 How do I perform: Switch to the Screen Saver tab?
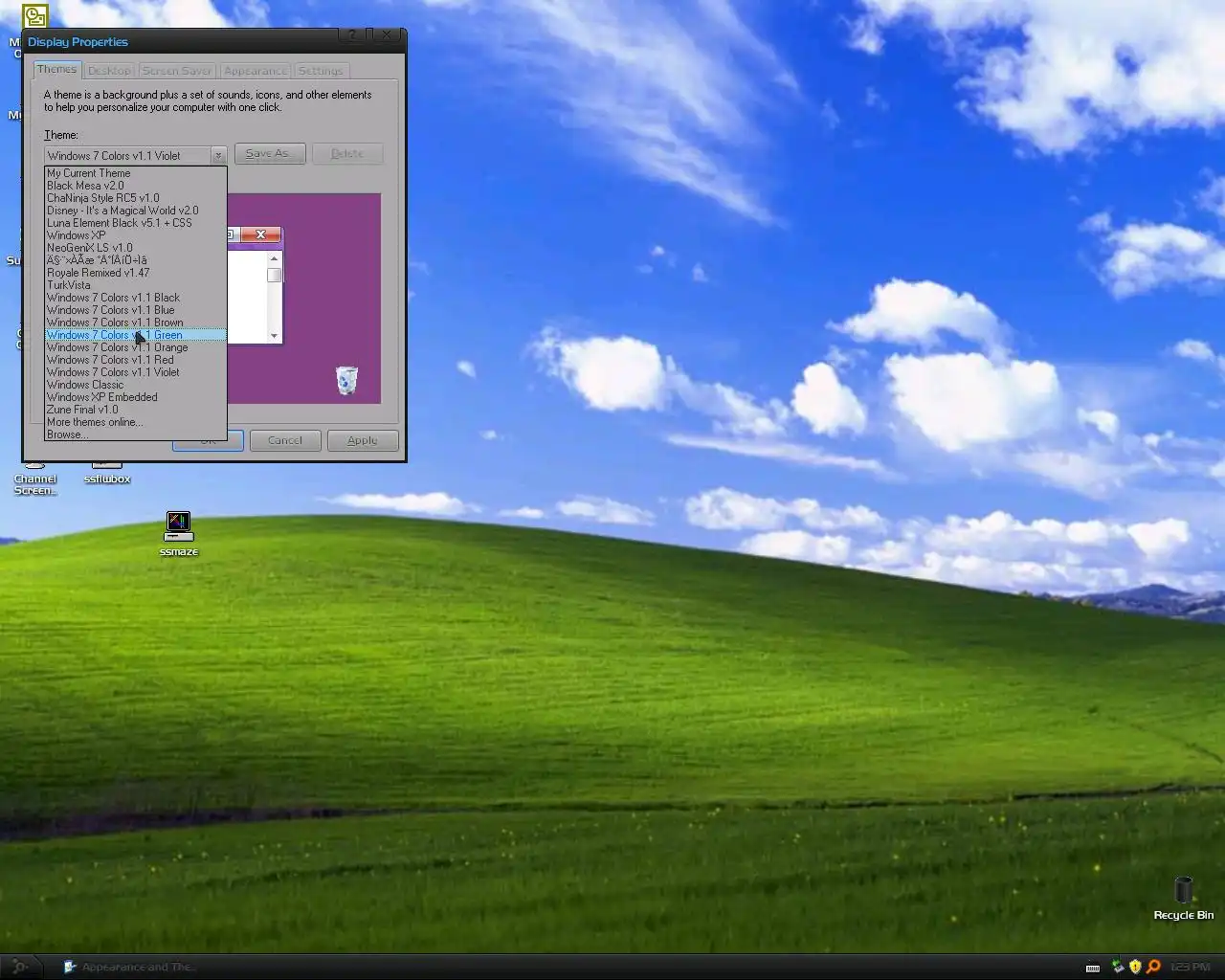(177, 71)
